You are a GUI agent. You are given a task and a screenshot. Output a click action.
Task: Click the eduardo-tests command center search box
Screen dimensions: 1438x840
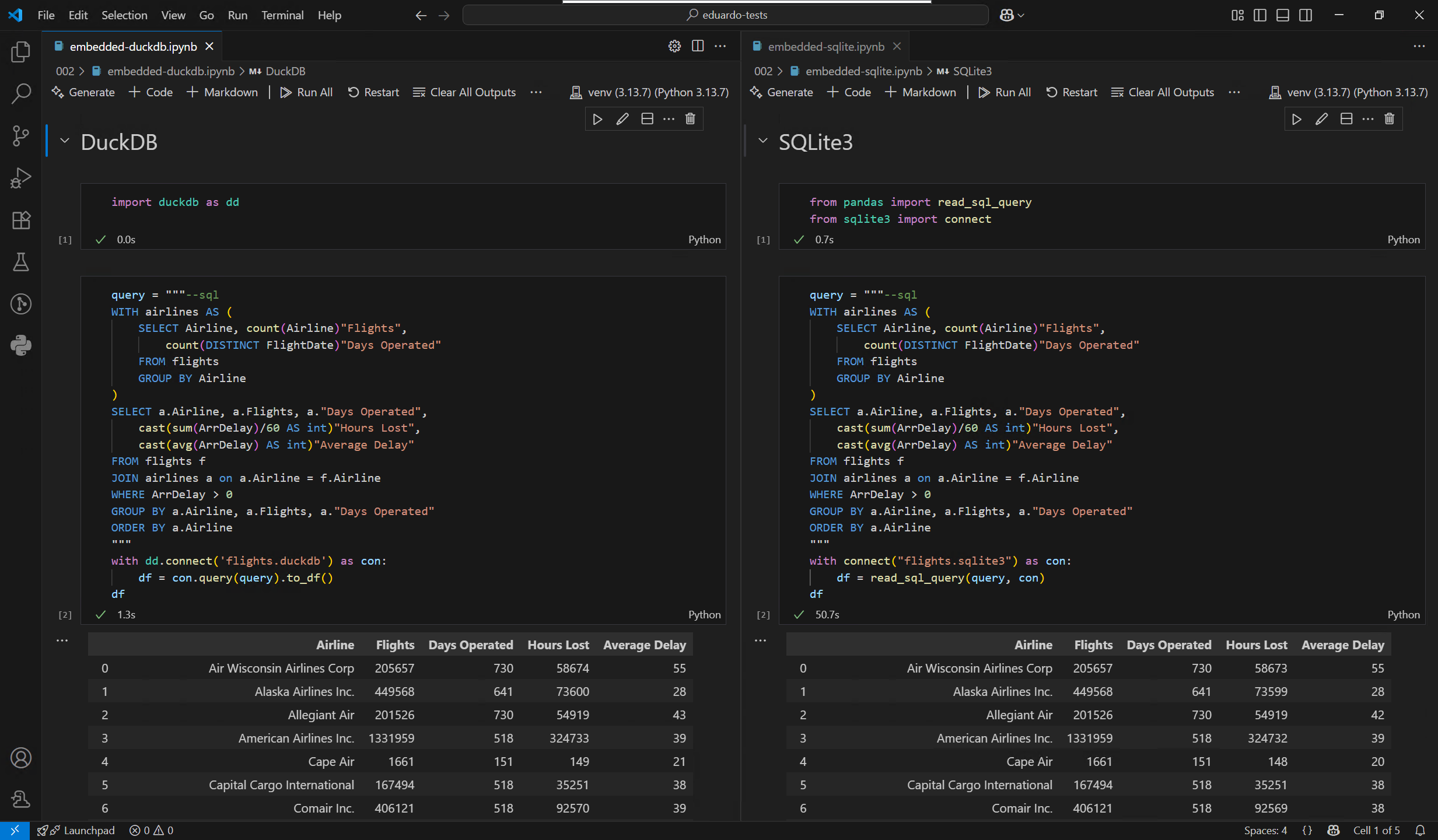pyautogui.click(x=725, y=15)
